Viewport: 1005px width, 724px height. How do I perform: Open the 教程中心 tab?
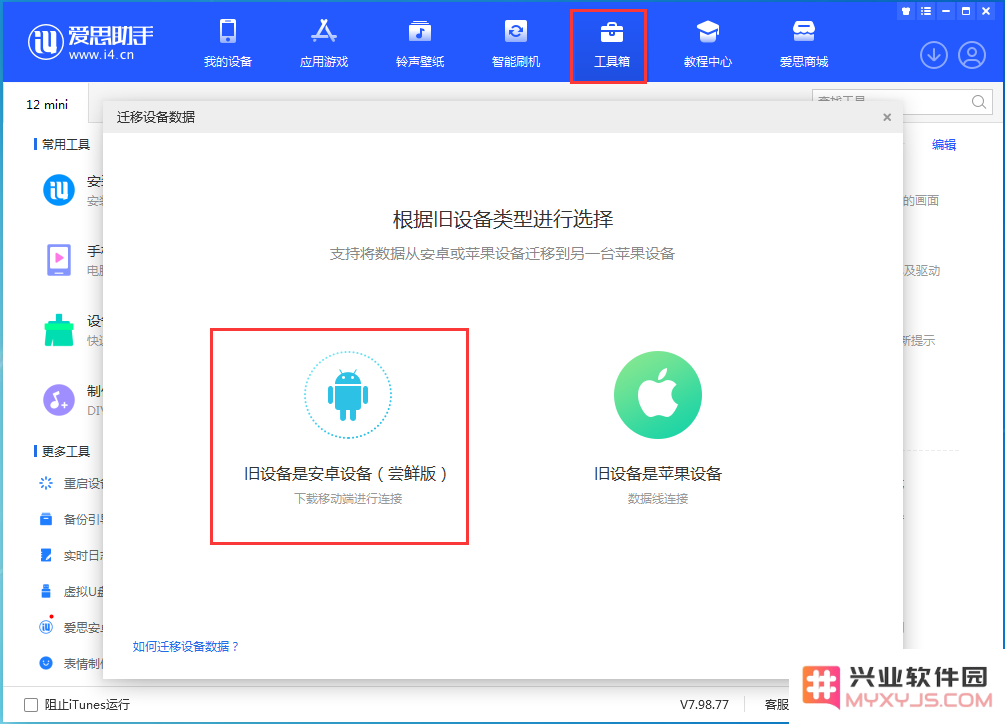point(708,44)
